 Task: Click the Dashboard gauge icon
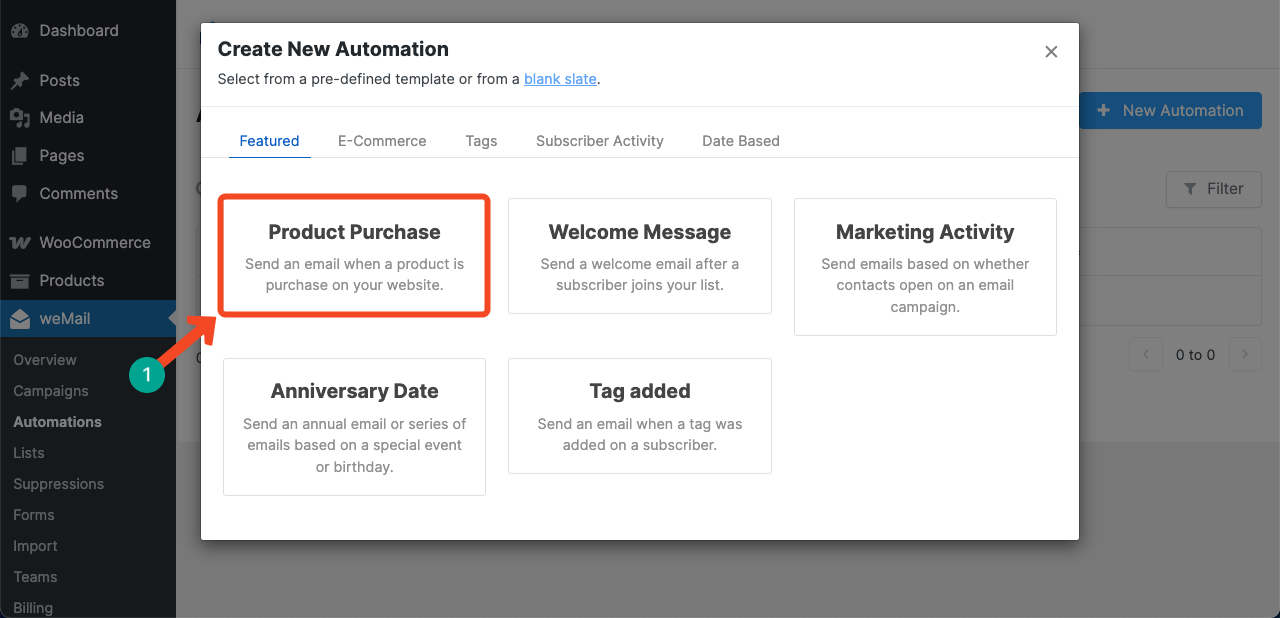click(20, 31)
